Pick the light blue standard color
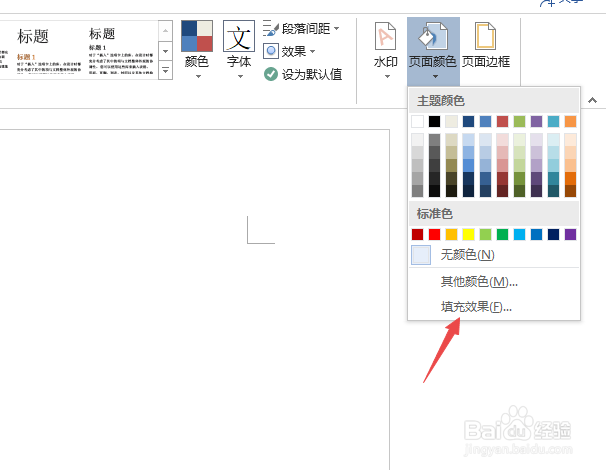606x470 pixels. (519, 234)
